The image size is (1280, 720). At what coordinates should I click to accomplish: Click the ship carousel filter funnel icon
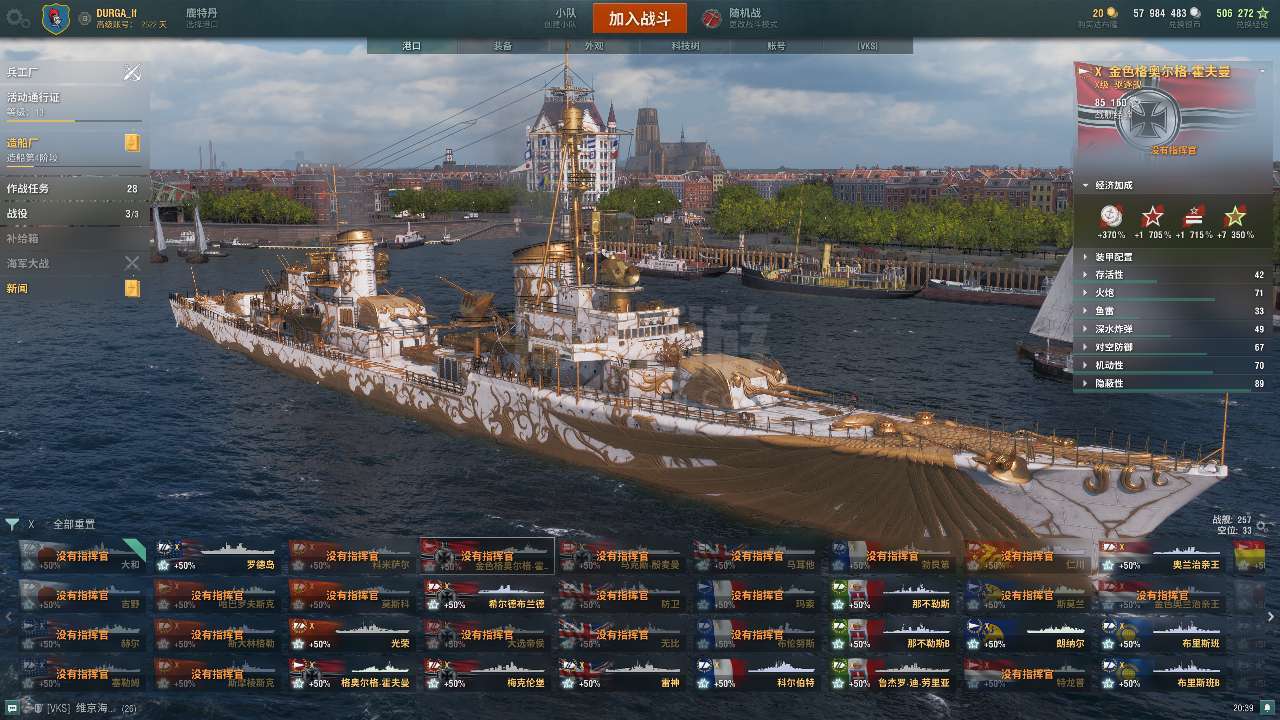(x=12, y=524)
